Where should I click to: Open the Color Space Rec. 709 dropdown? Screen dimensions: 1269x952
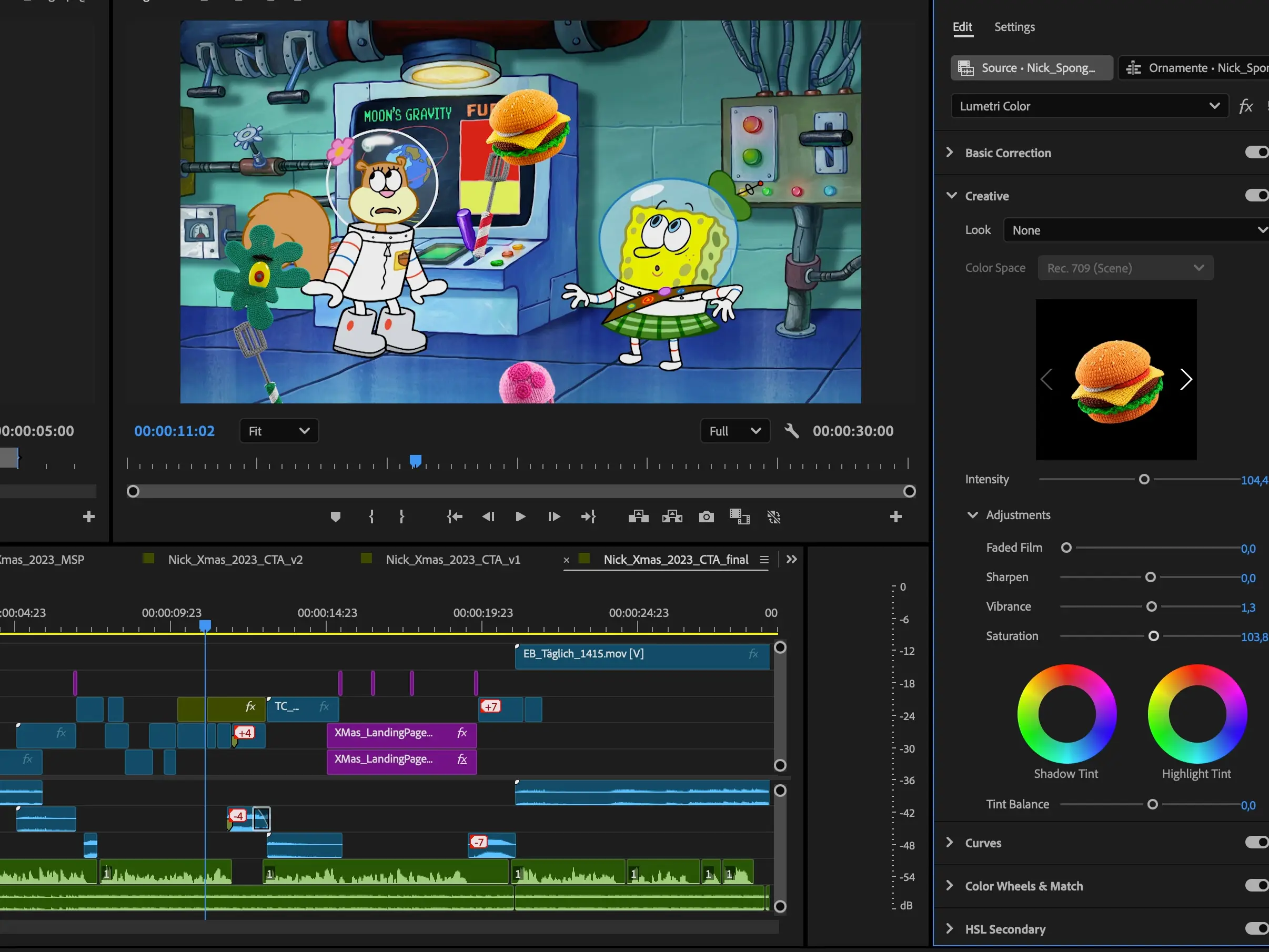click(1125, 268)
